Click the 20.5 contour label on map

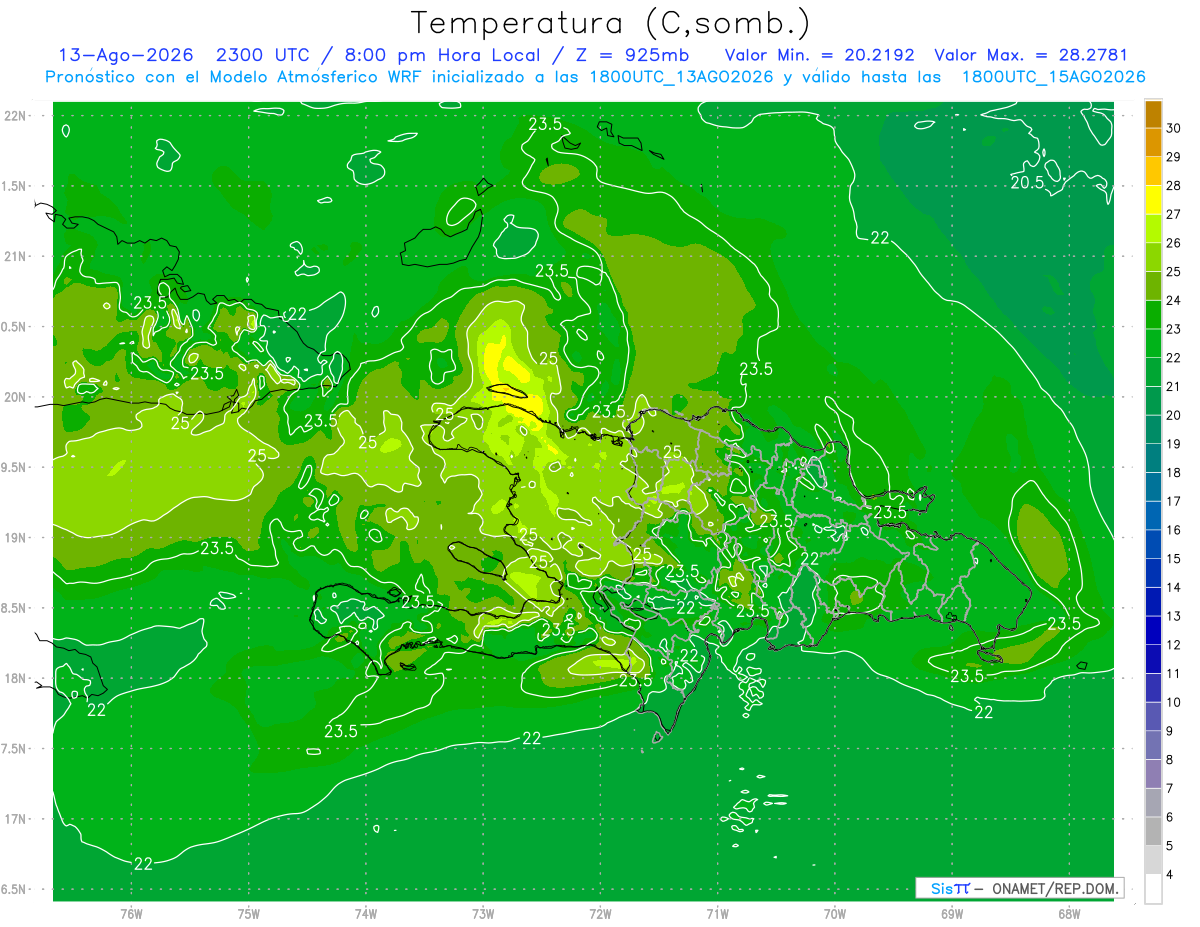click(x=1027, y=183)
